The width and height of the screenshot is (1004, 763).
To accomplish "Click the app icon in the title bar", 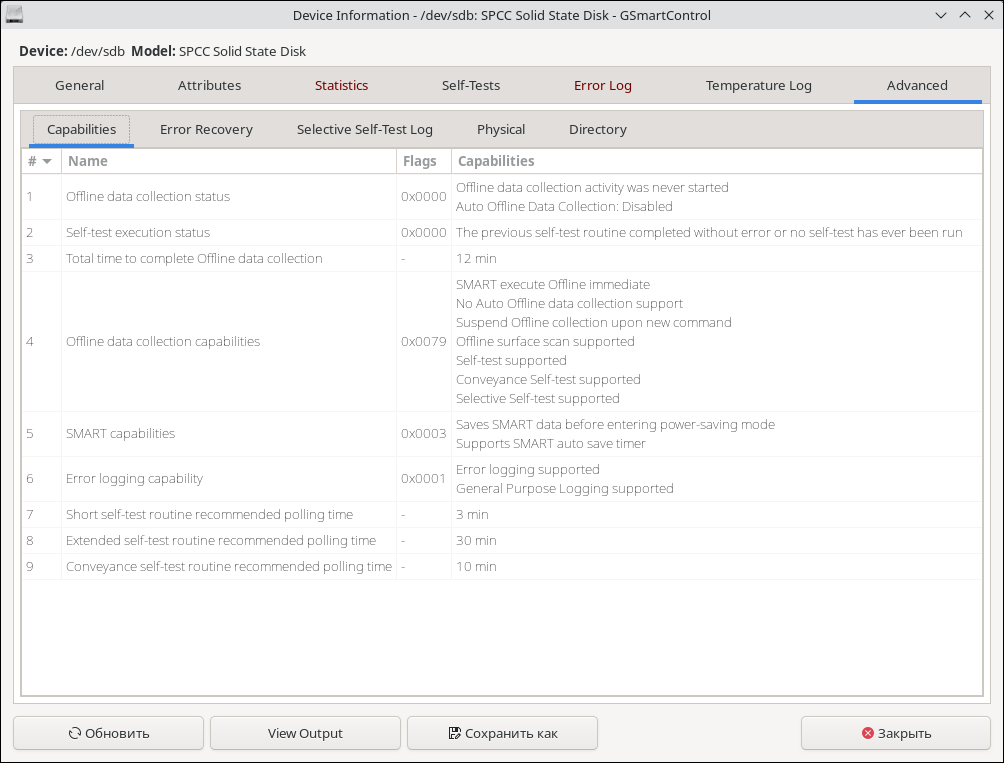I will 15,15.
